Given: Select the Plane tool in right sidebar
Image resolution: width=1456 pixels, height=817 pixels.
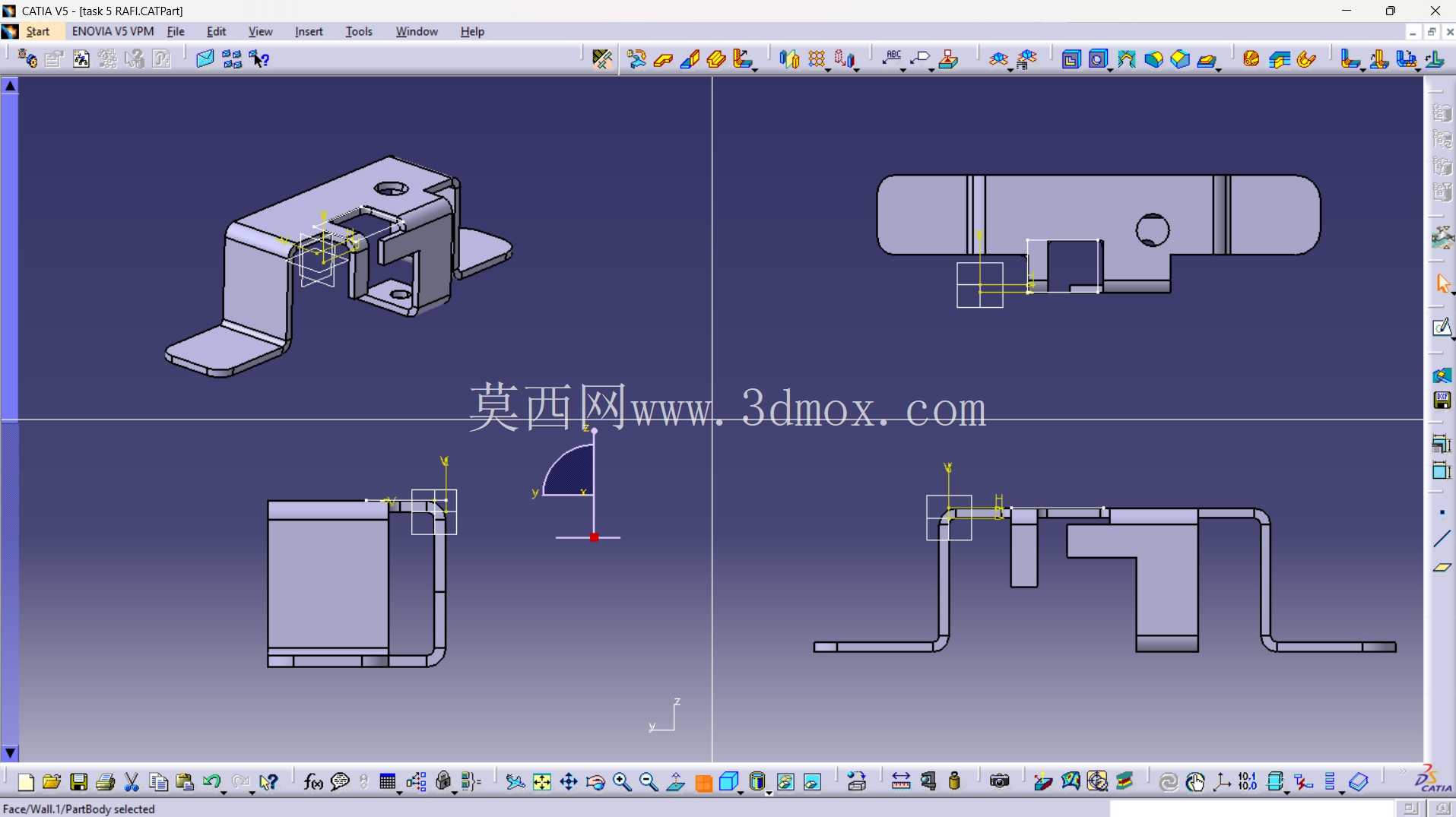Looking at the screenshot, I should [1442, 567].
